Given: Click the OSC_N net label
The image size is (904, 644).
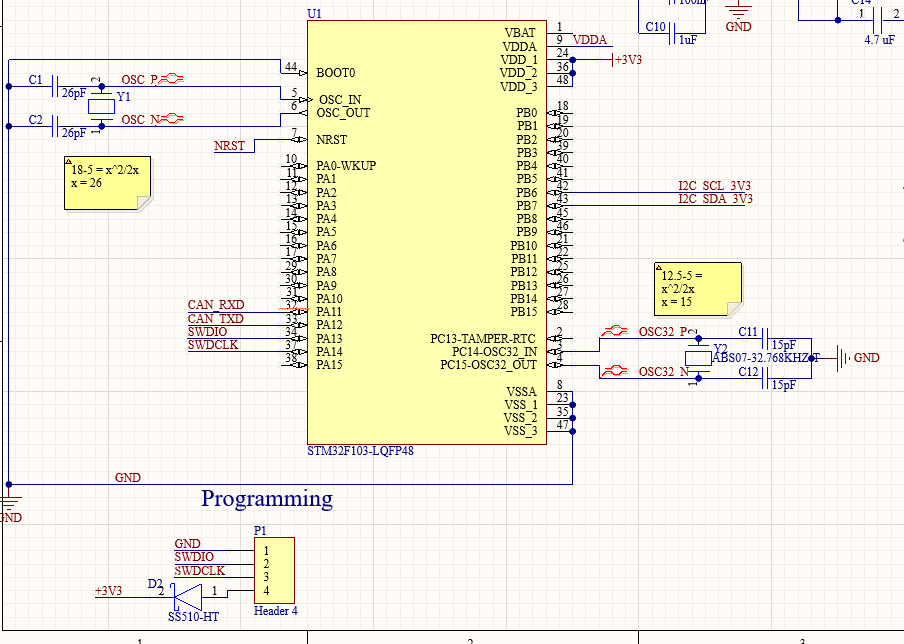Looking at the screenshot, I should [x=141, y=119].
